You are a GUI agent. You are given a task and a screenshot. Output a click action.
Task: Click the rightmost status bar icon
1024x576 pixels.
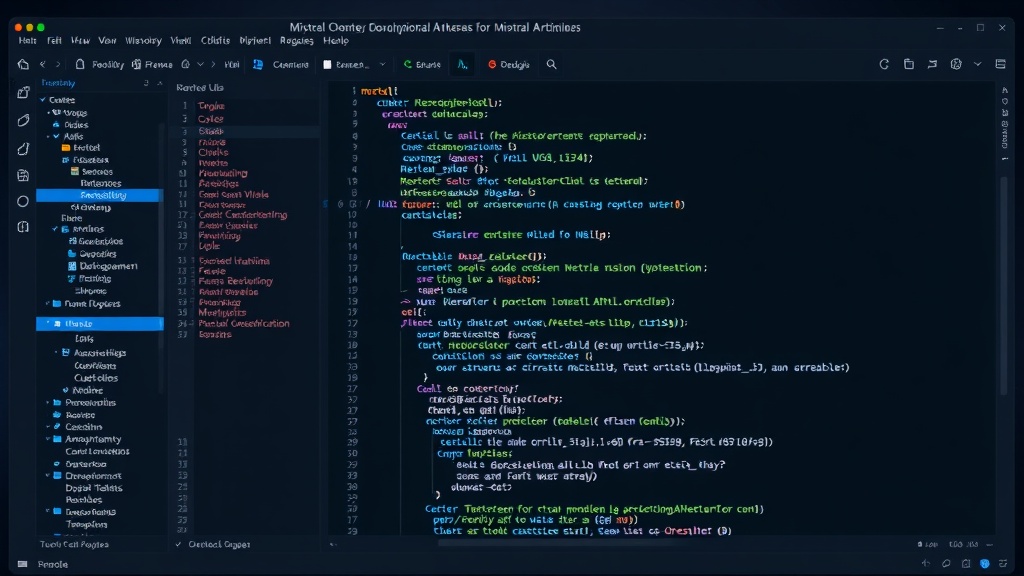(x=1003, y=563)
